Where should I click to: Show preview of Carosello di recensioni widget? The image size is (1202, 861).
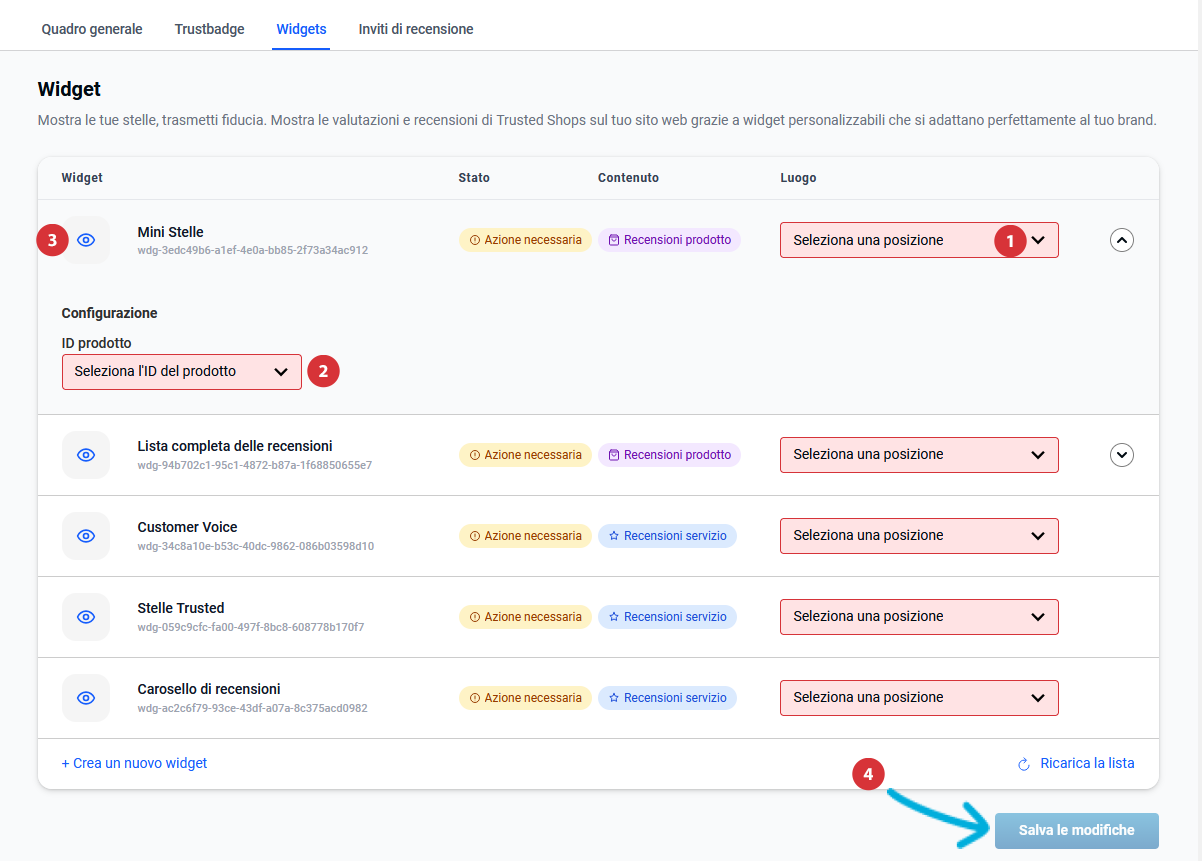[86, 698]
